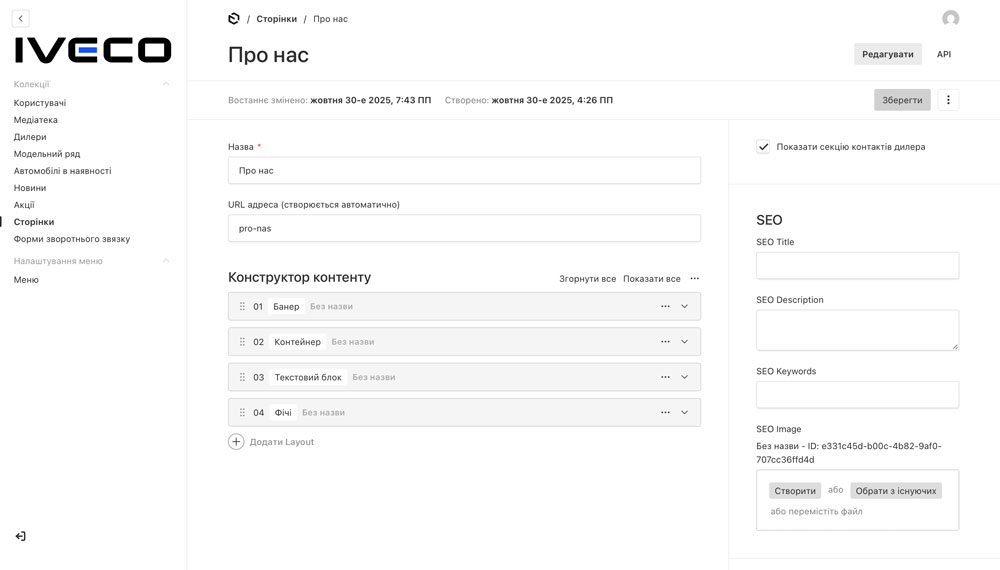Viewport: 1000px width, 570px height.
Task: Click the SEO Title input field
Action: click(857, 265)
